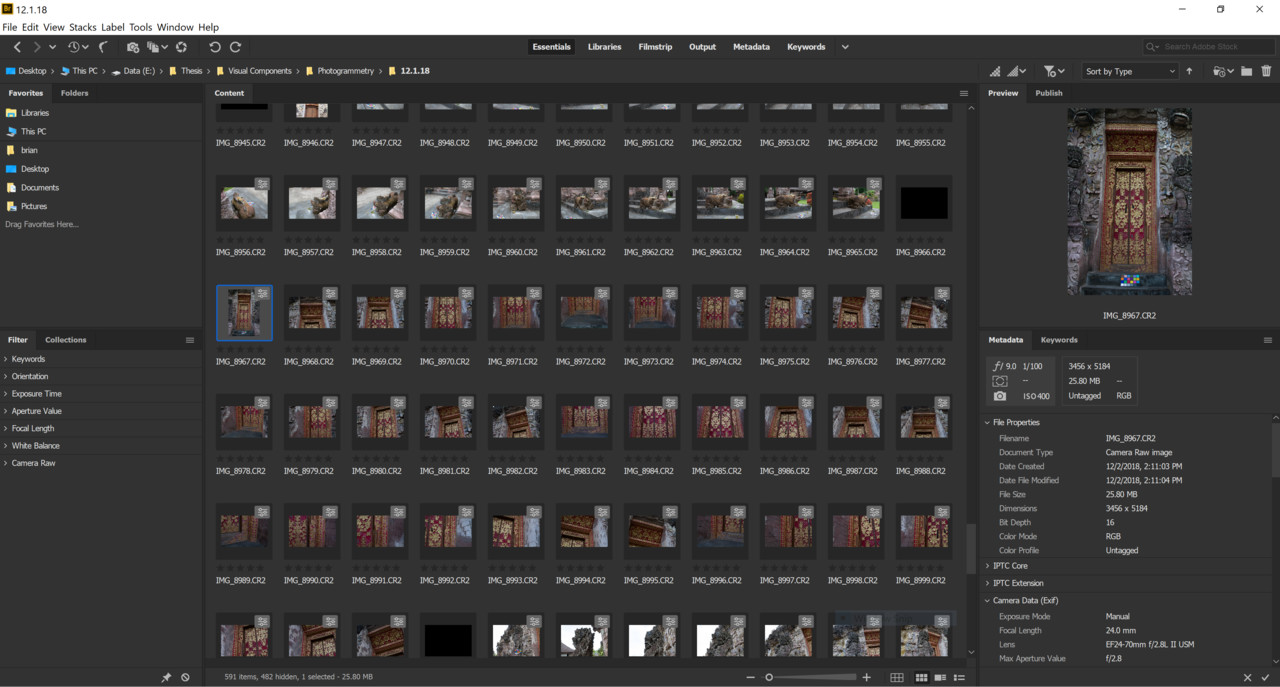1280x687 pixels.
Task: Click Thesis in the breadcrumb path
Action: (191, 71)
